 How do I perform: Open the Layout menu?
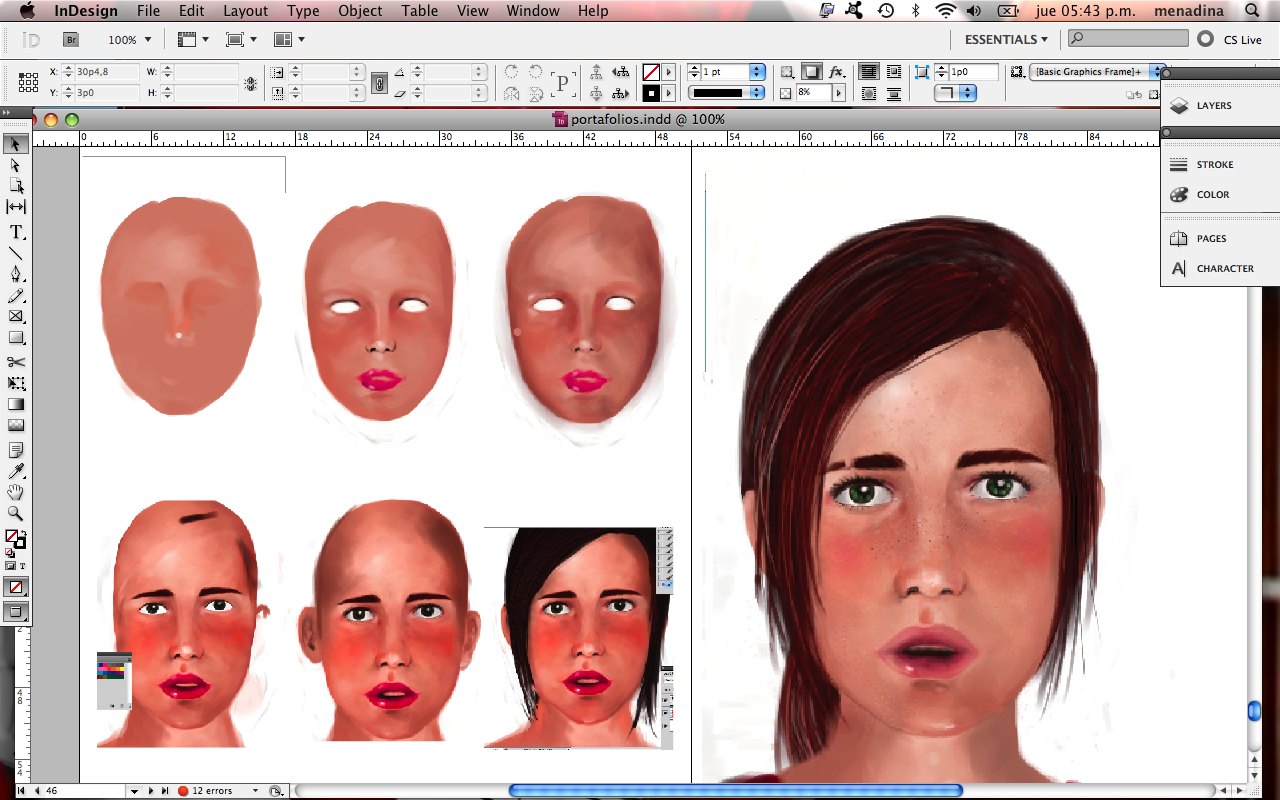point(245,11)
